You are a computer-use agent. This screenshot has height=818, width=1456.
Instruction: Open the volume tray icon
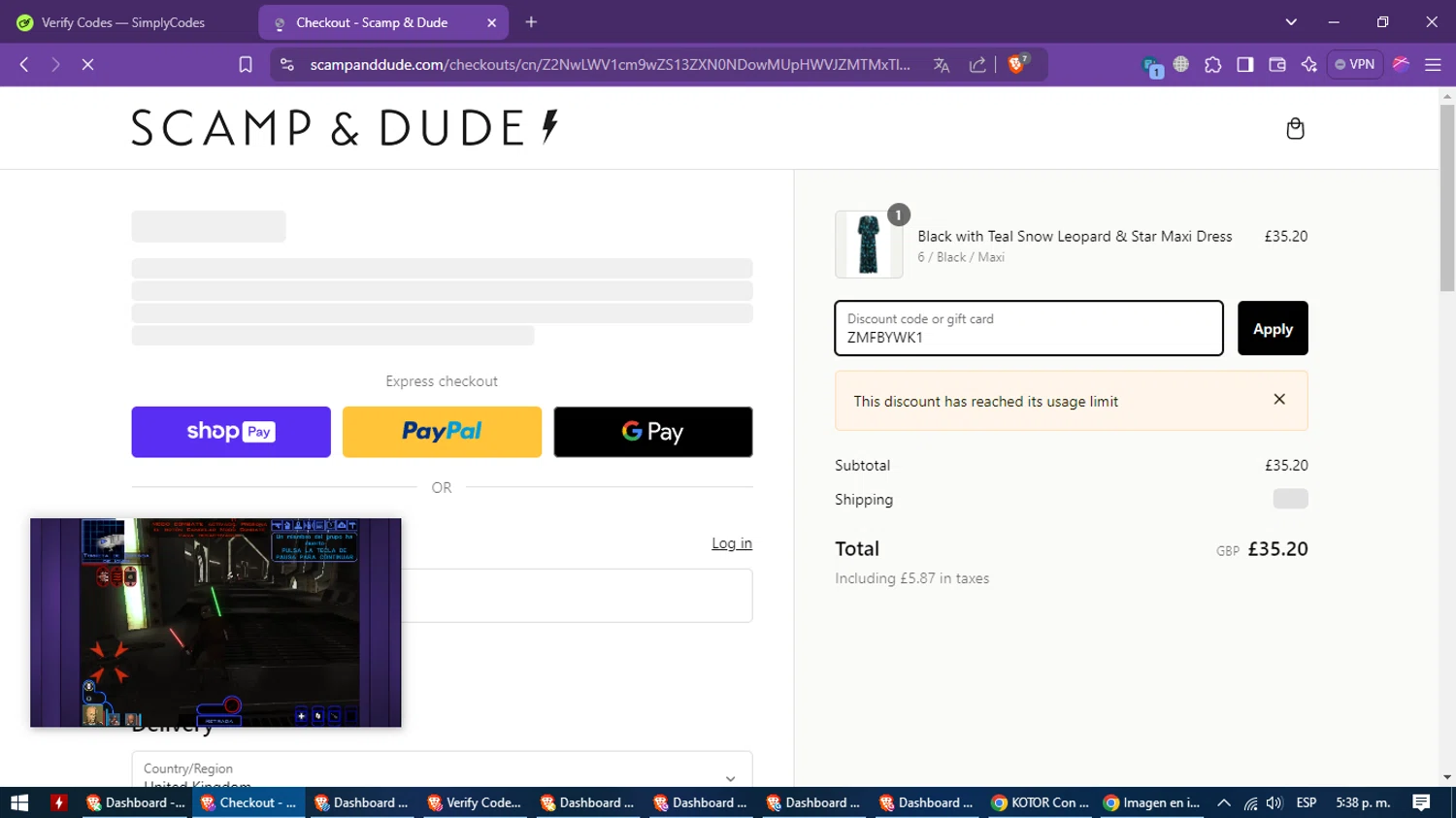point(1274,802)
